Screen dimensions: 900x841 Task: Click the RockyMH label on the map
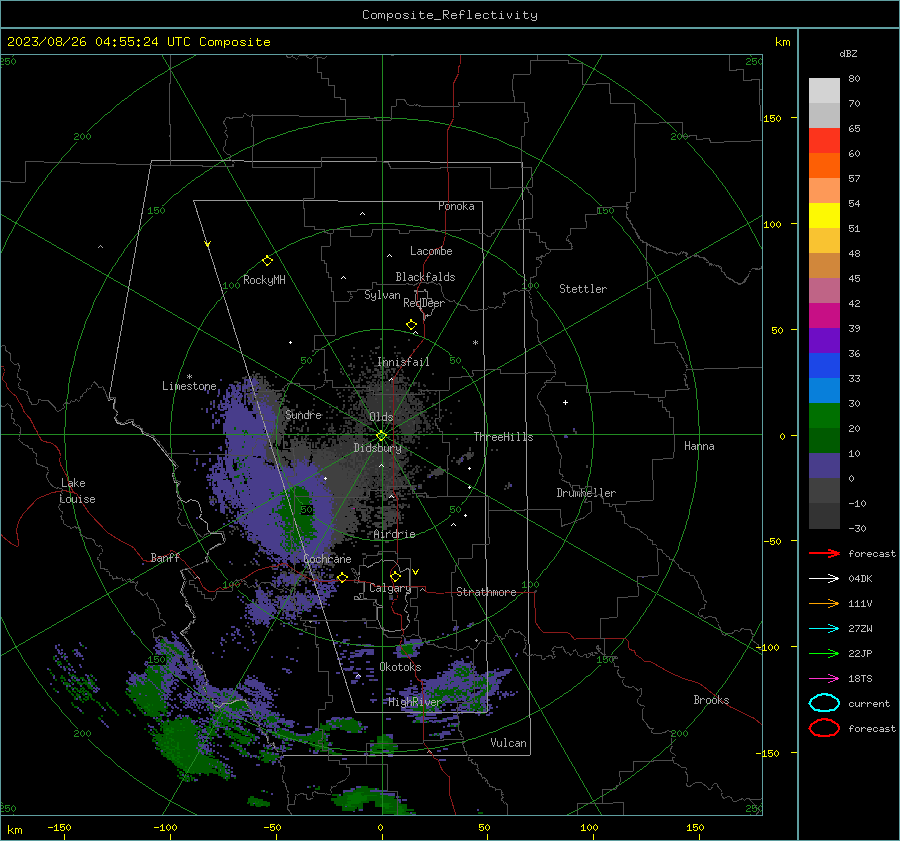[x=264, y=280]
